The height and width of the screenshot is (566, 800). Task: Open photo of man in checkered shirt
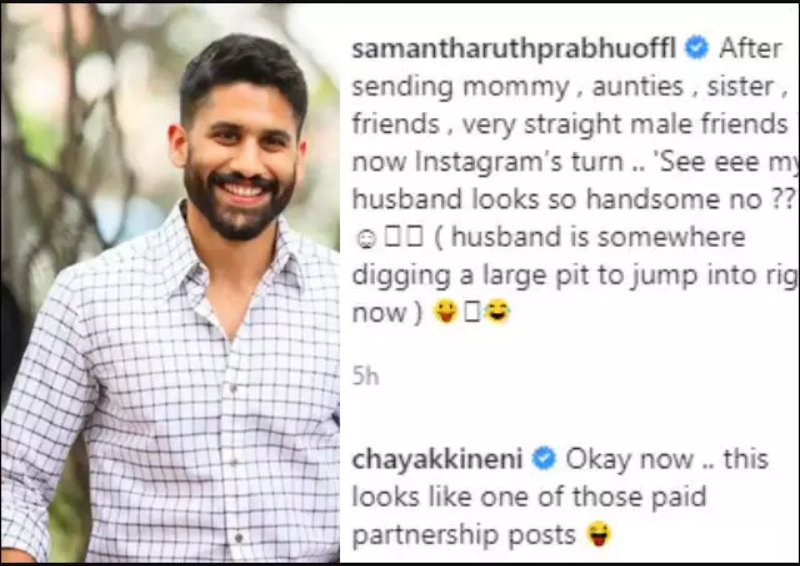tap(170, 284)
